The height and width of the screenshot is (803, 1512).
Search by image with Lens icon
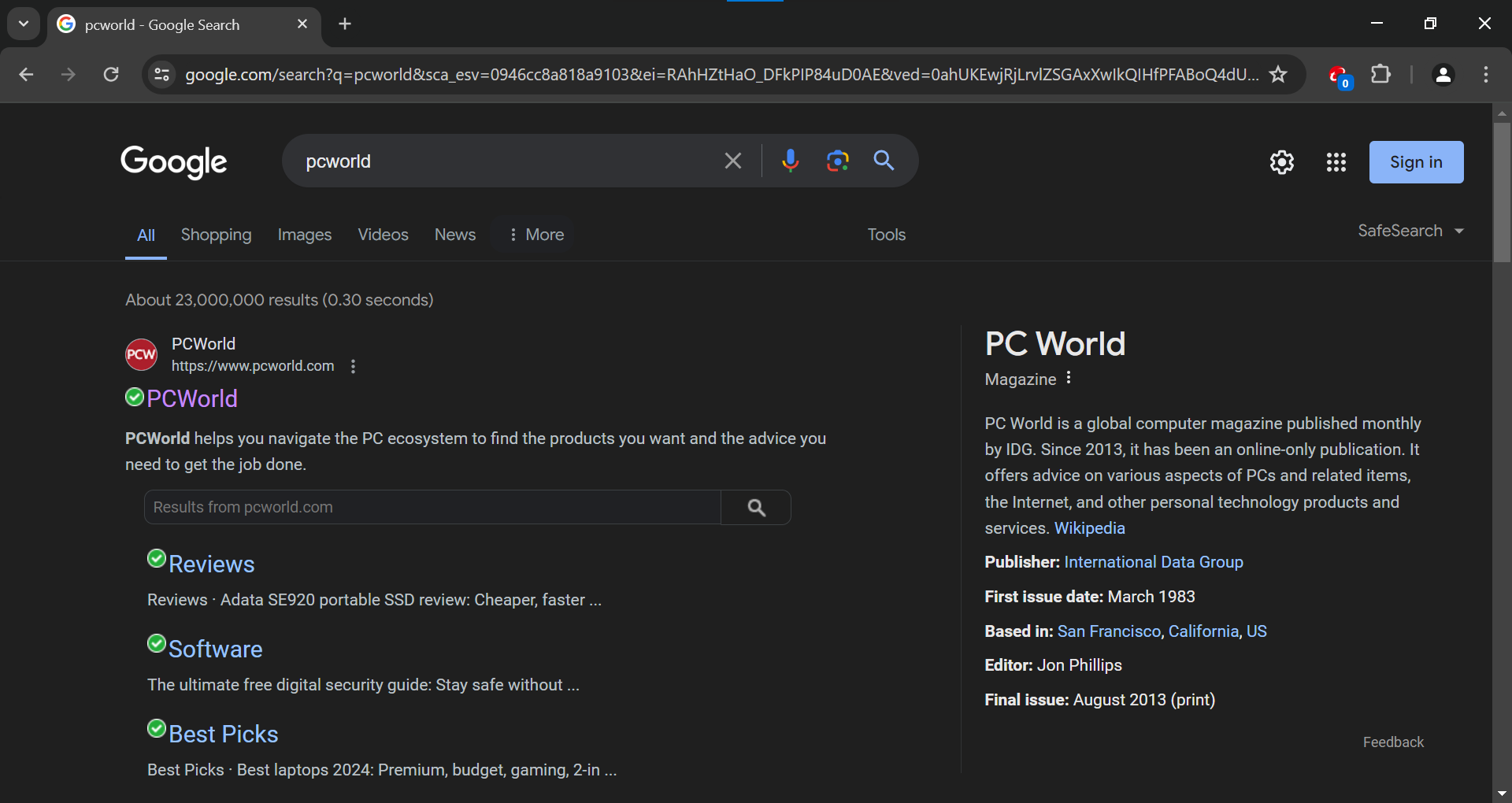click(837, 161)
